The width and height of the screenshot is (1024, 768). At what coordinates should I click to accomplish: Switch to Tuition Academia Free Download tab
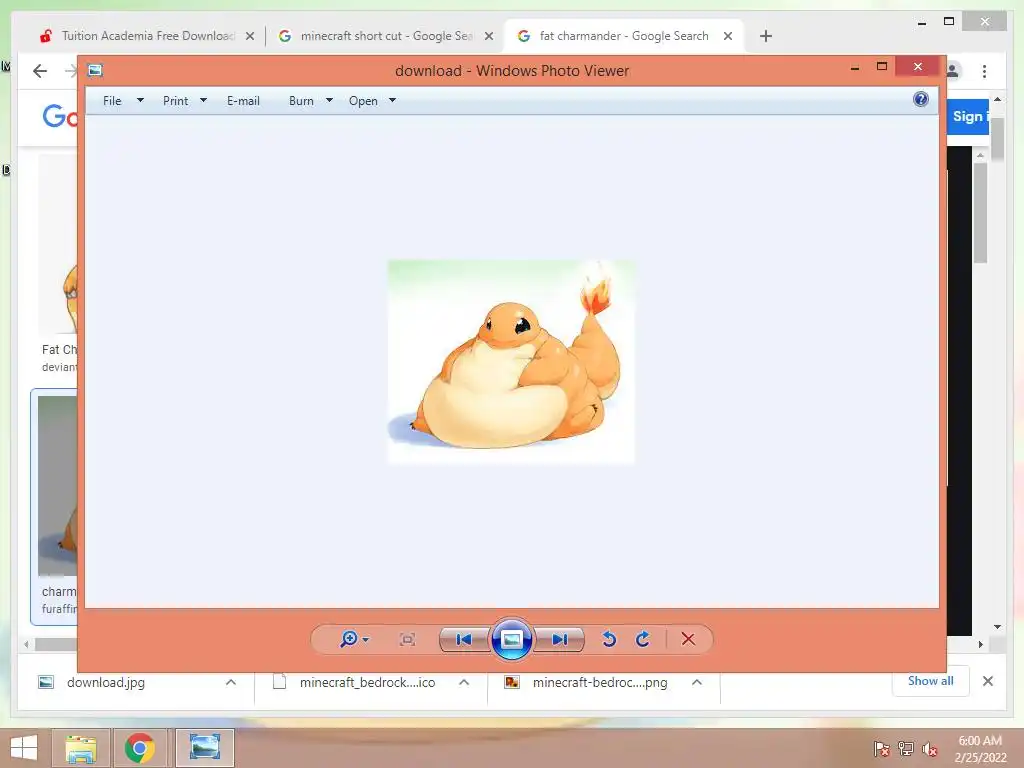click(x=148, y=36)
